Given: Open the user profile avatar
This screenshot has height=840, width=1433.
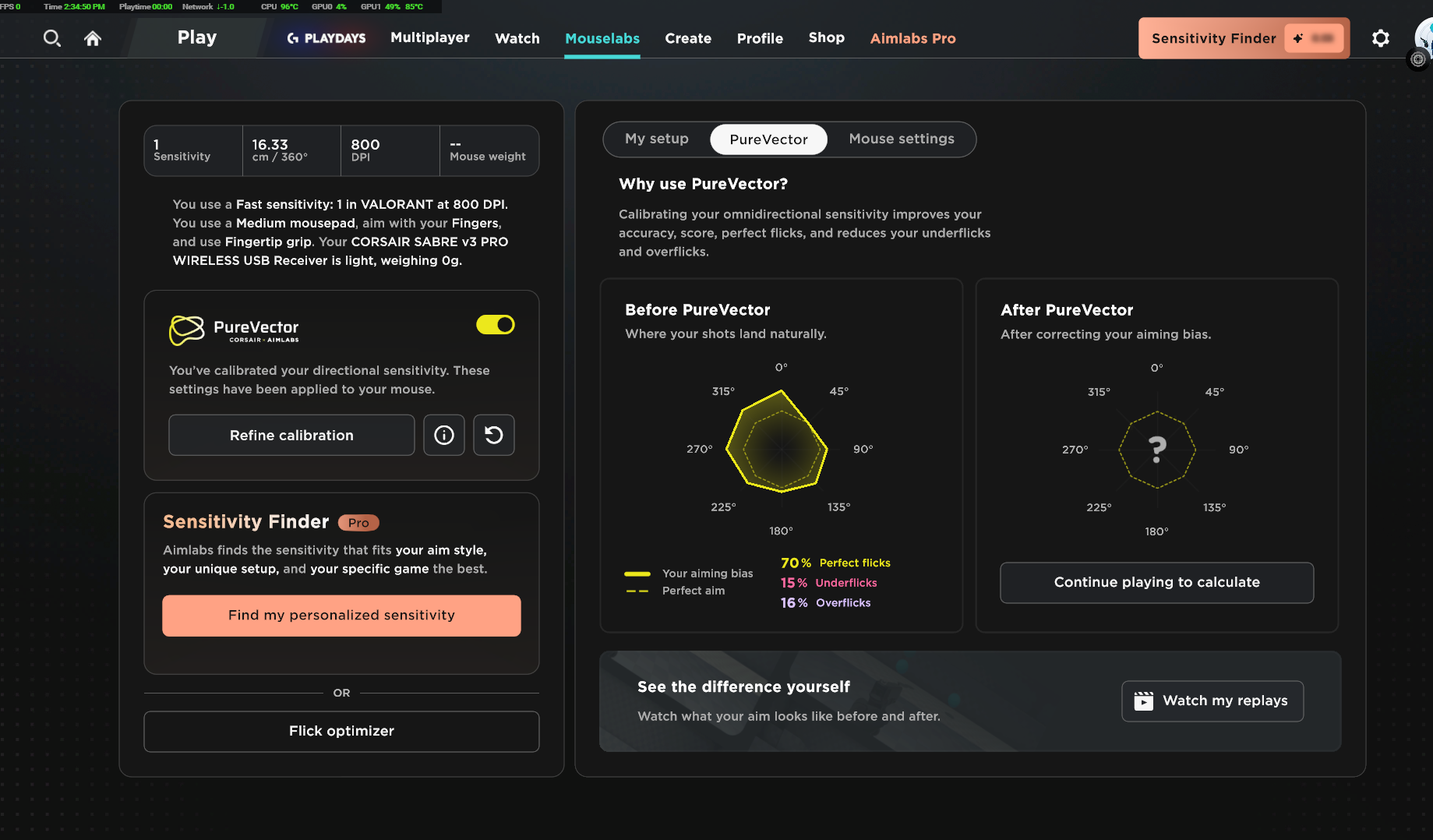Looking at the screenshot, I should click(1424, 37).
